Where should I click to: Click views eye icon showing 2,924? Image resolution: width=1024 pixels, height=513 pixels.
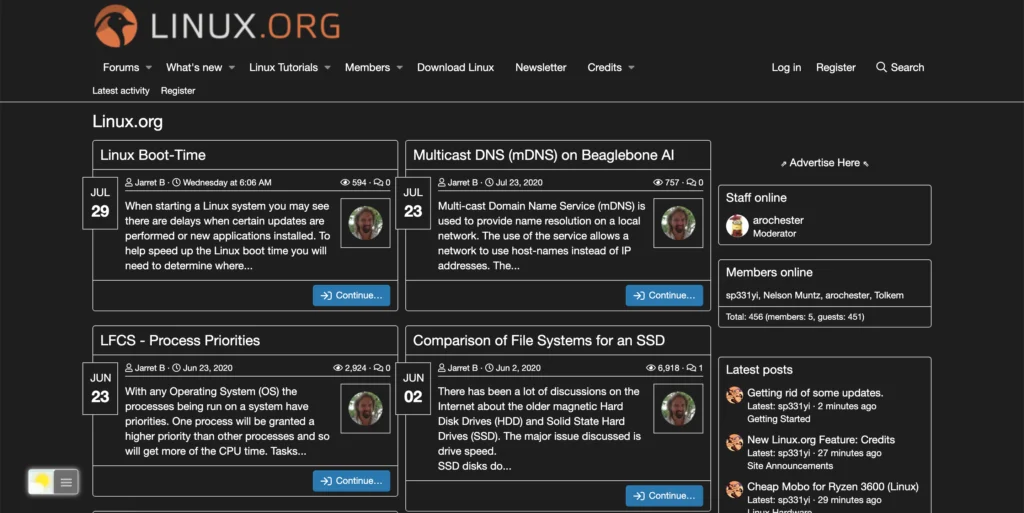coord(338,368)
